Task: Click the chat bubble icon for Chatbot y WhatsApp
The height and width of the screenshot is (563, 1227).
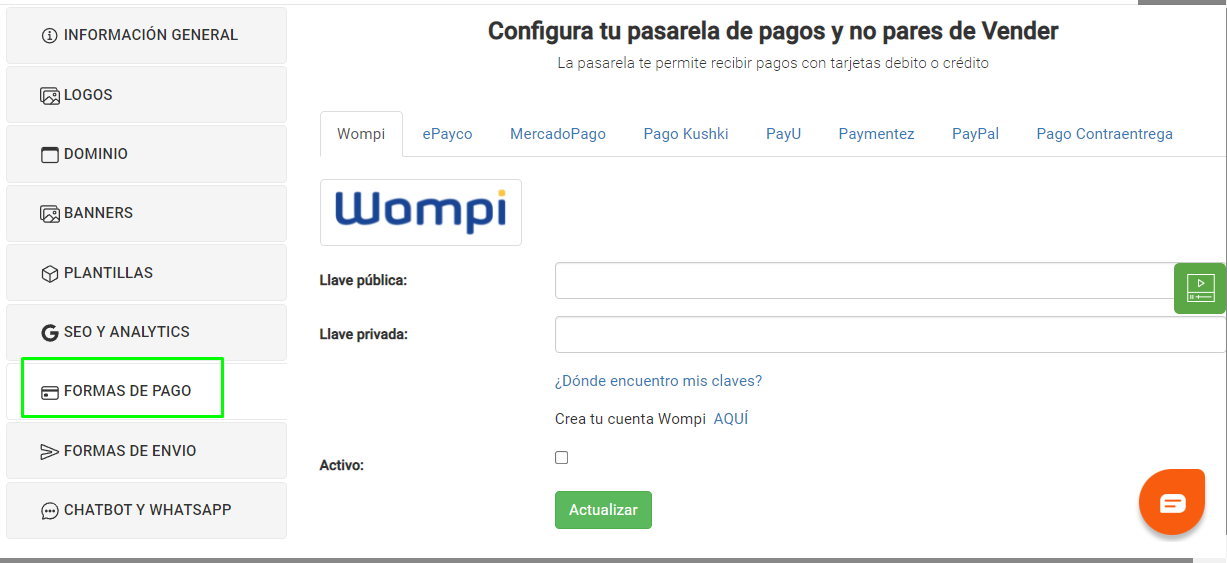Action: pos(50,511)
